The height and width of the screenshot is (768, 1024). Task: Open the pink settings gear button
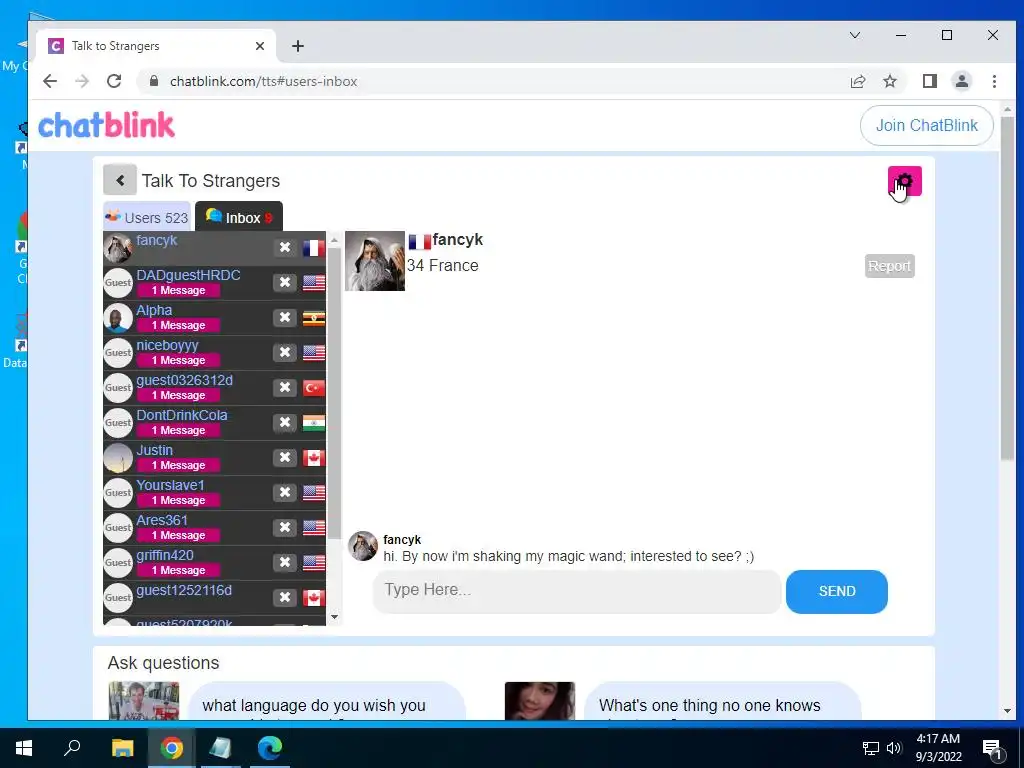pyautogui.click(x=904, y=181)
